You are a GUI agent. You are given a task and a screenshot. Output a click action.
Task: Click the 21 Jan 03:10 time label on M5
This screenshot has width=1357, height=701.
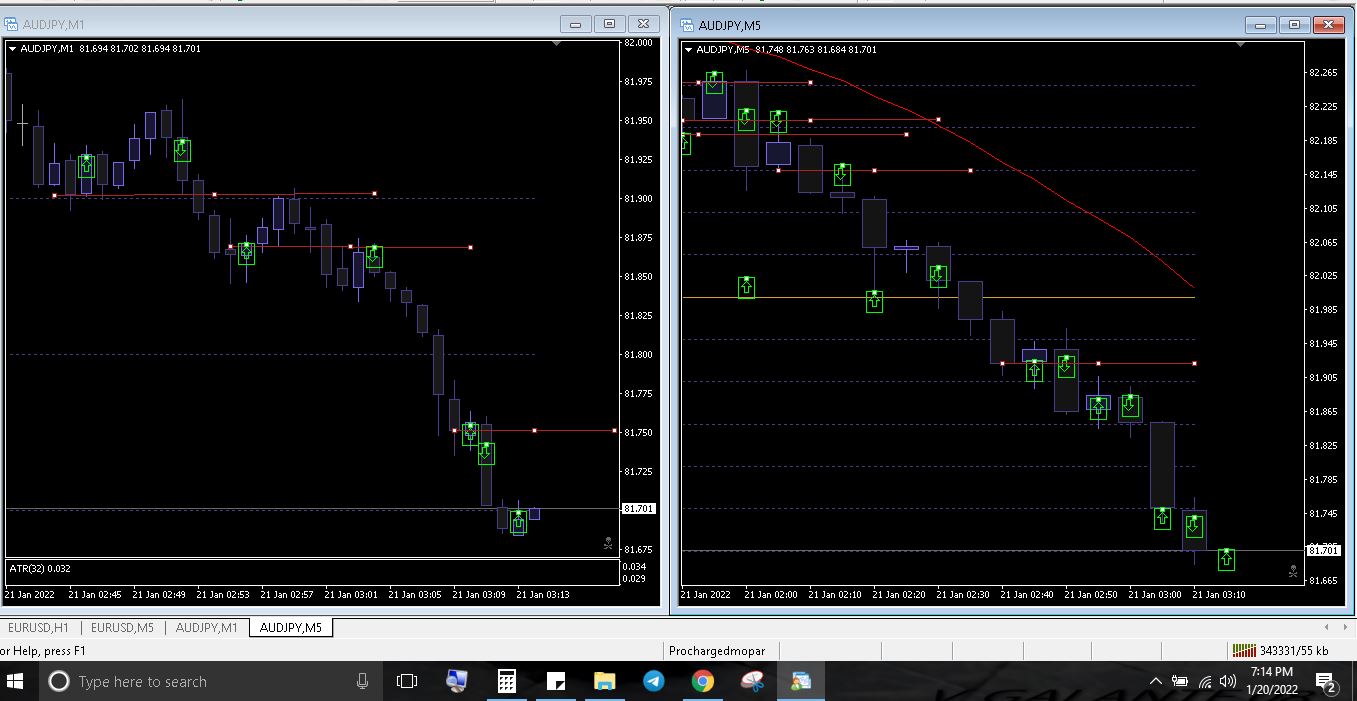(x=1218, y=594)
